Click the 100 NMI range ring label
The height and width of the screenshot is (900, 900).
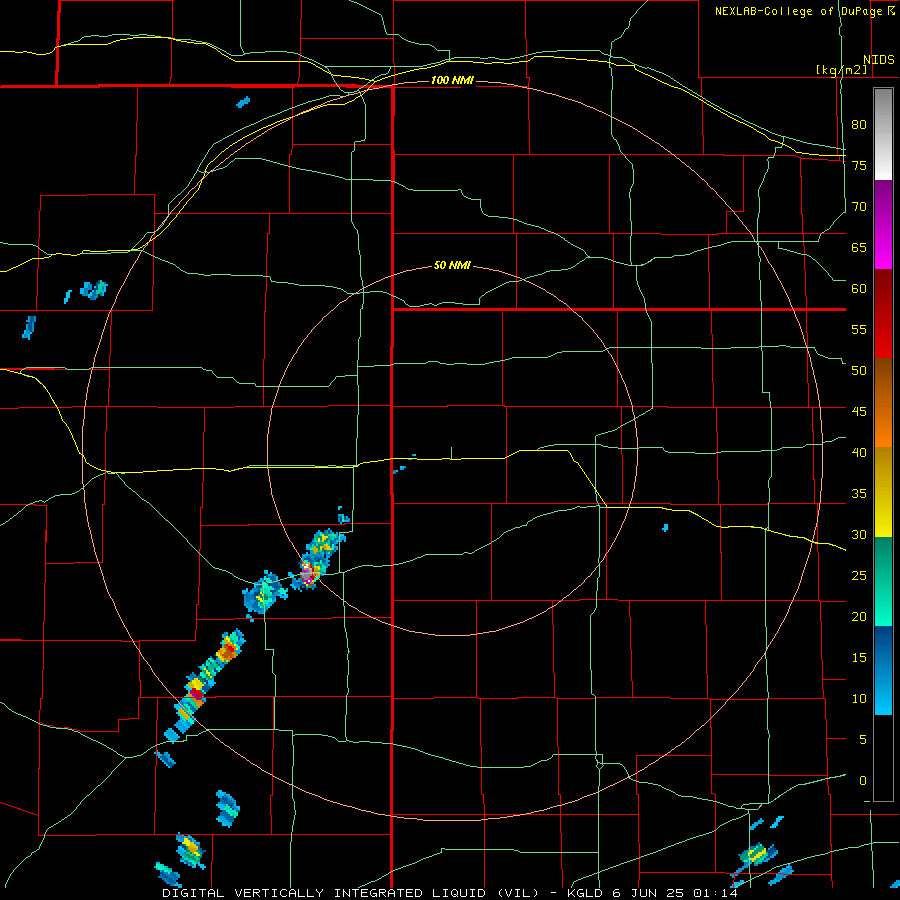[x=452, y=80]
